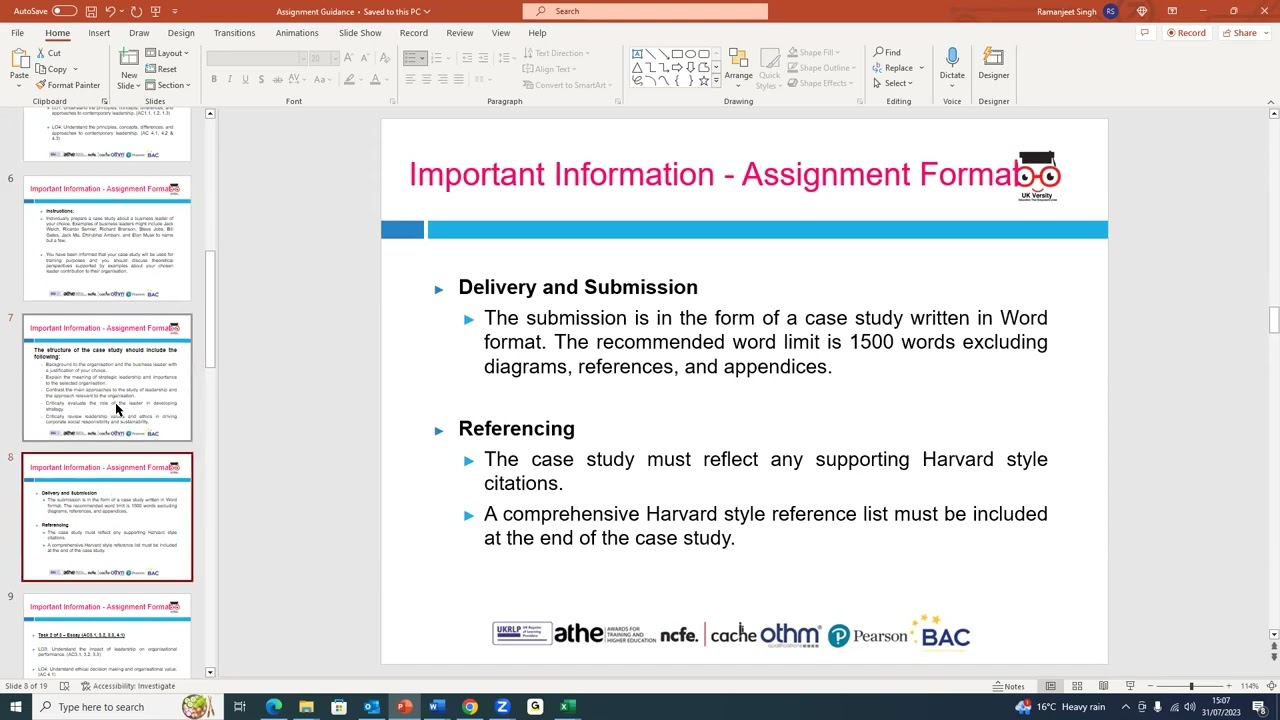1280x720 pixels.
Task: Switch to the Design tab
Action: coord(181,33)
